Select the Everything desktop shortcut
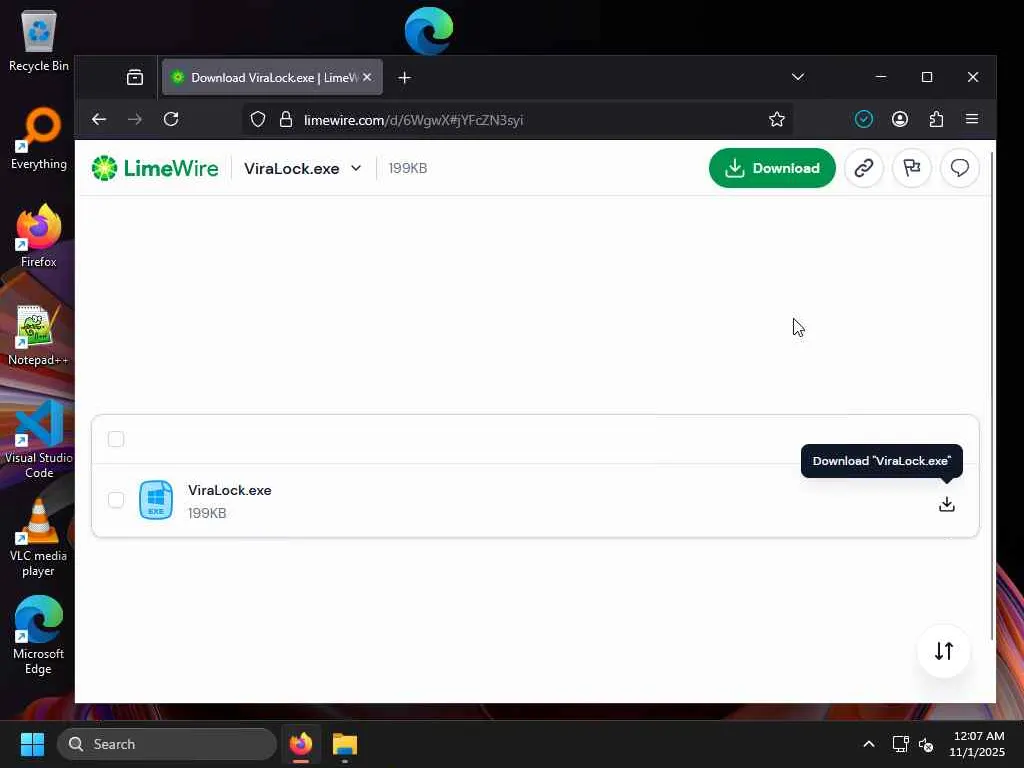Viewport: 1024px width, 768px height. tap(39, 139)
